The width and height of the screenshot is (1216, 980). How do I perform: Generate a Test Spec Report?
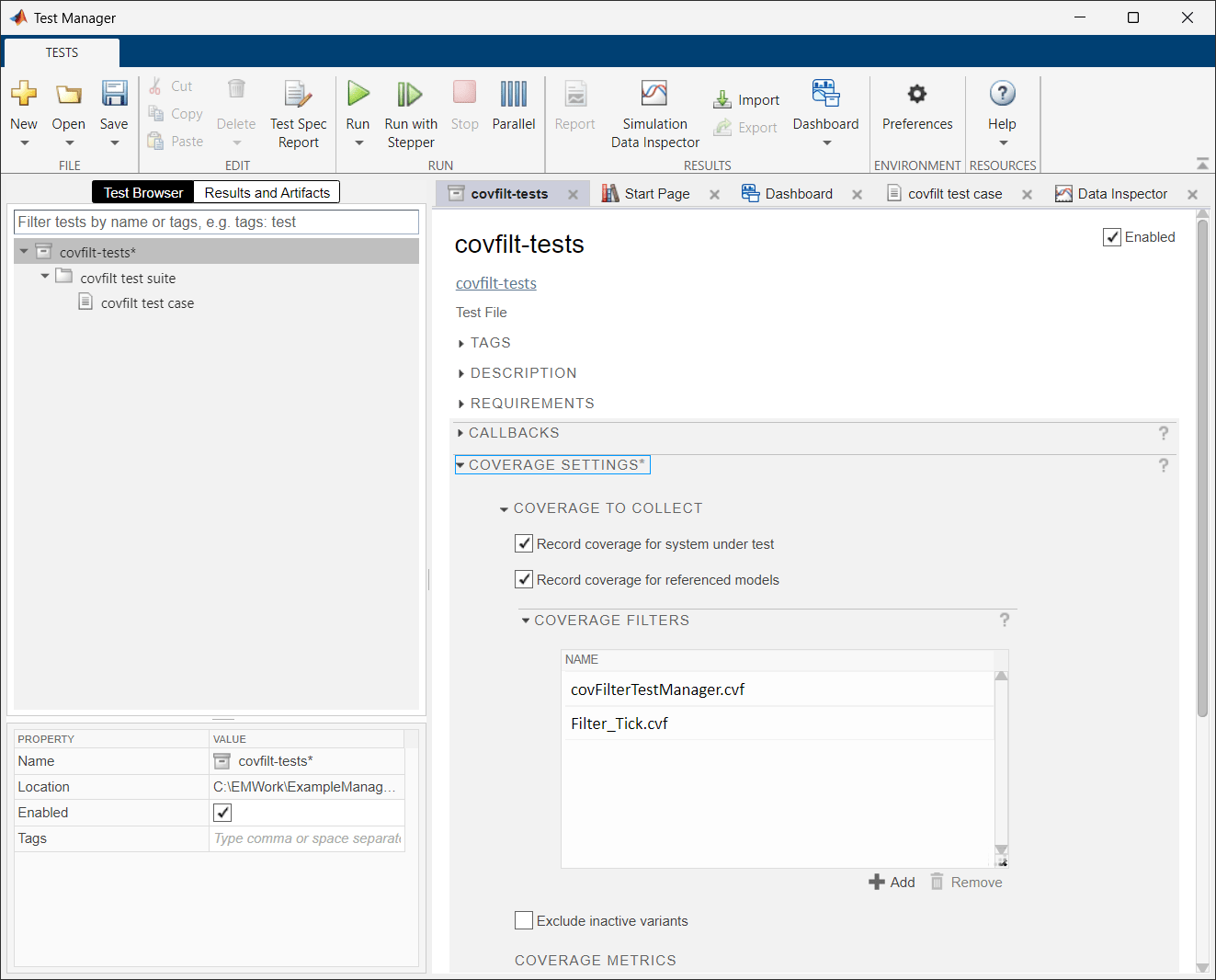(x=298, y=112)
